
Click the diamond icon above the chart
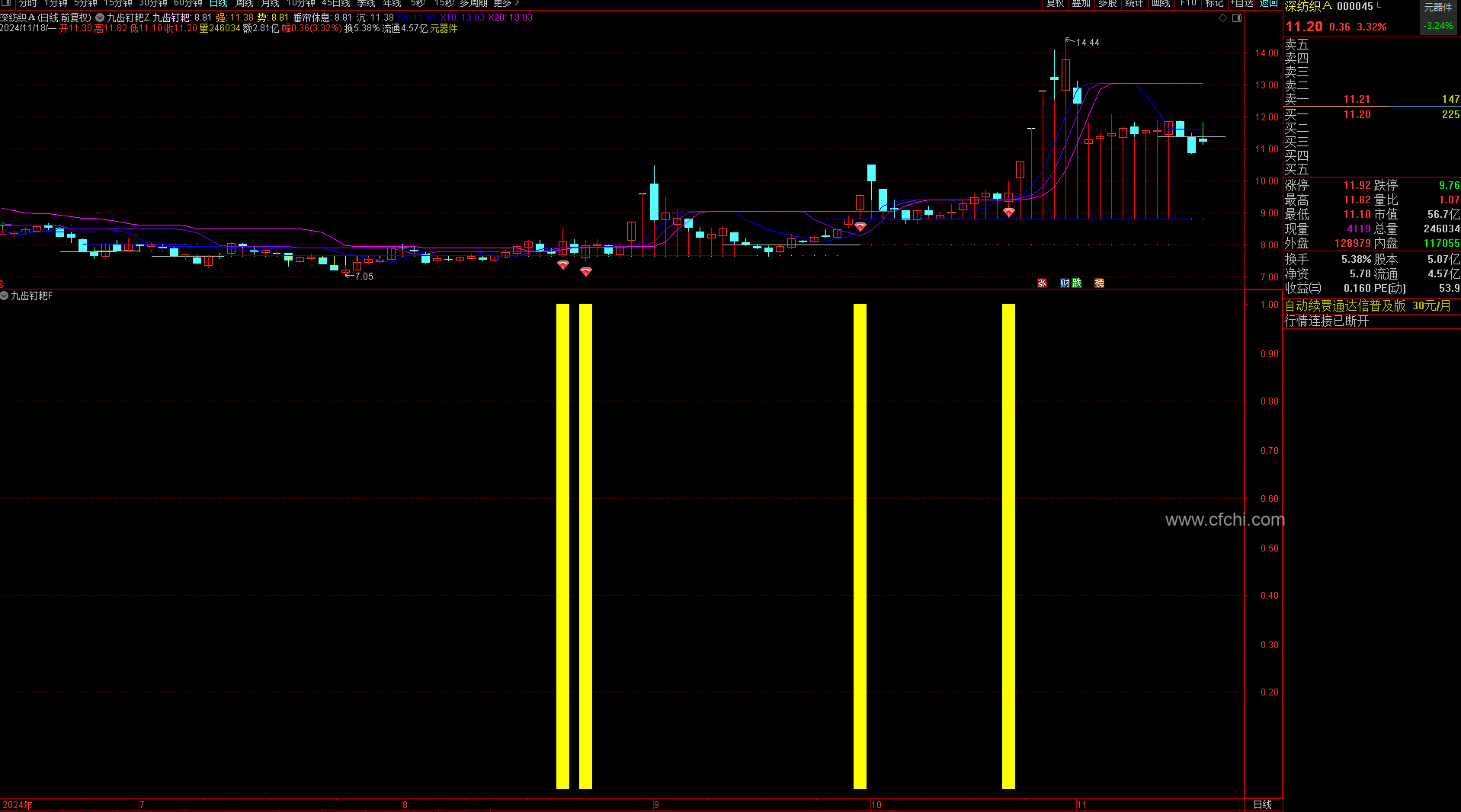coord(1223,18)
